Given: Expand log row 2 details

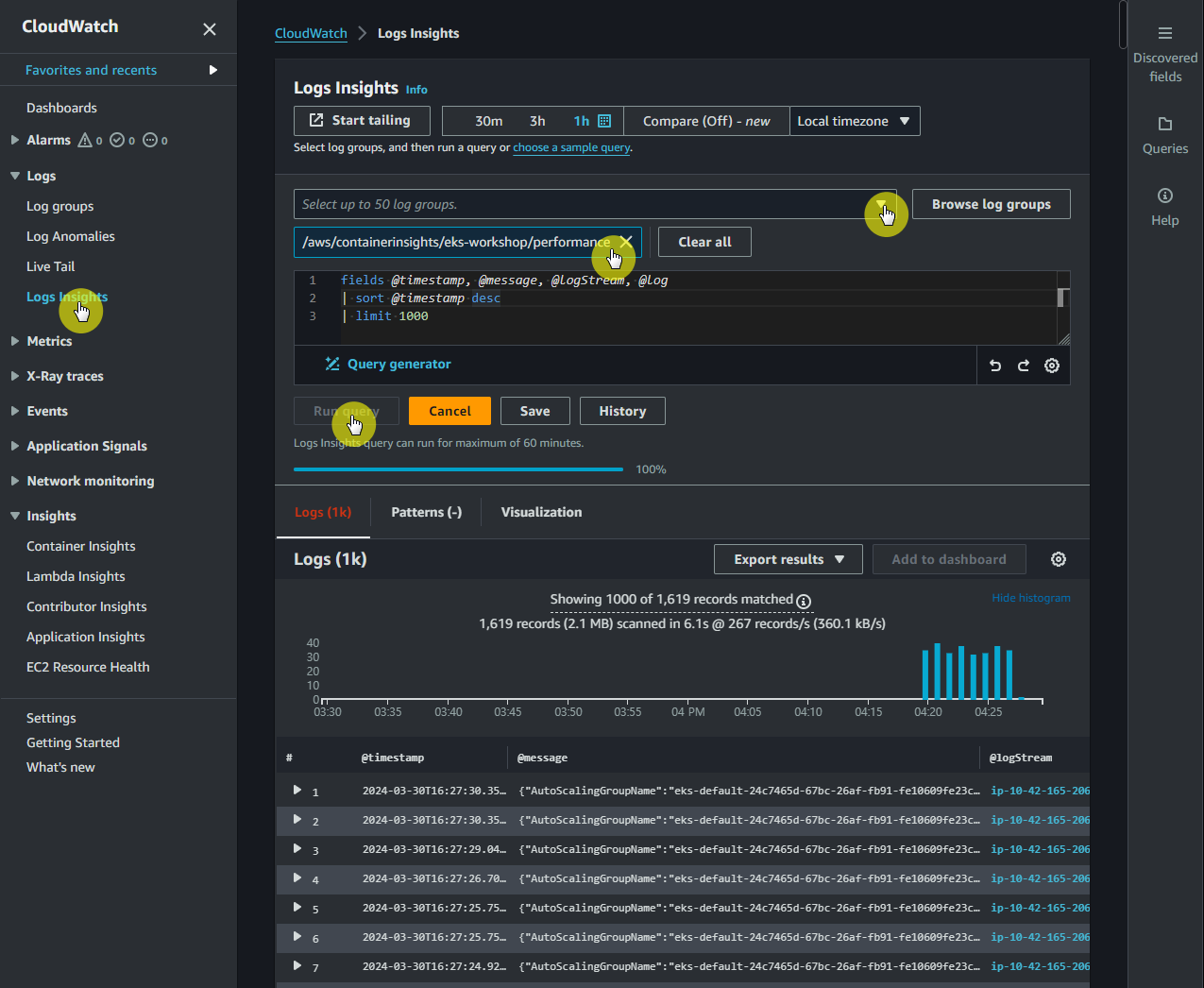Looking at the screenshot, I should pyautogui.click(x=297, y=819).
